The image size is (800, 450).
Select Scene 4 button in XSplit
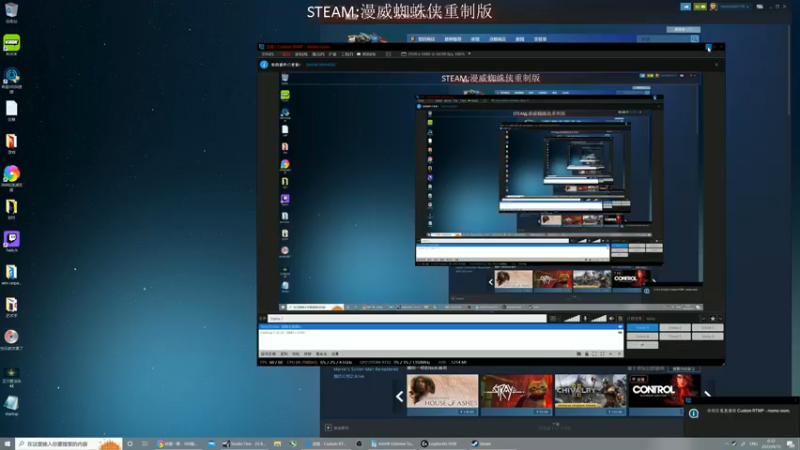point(642,336)
